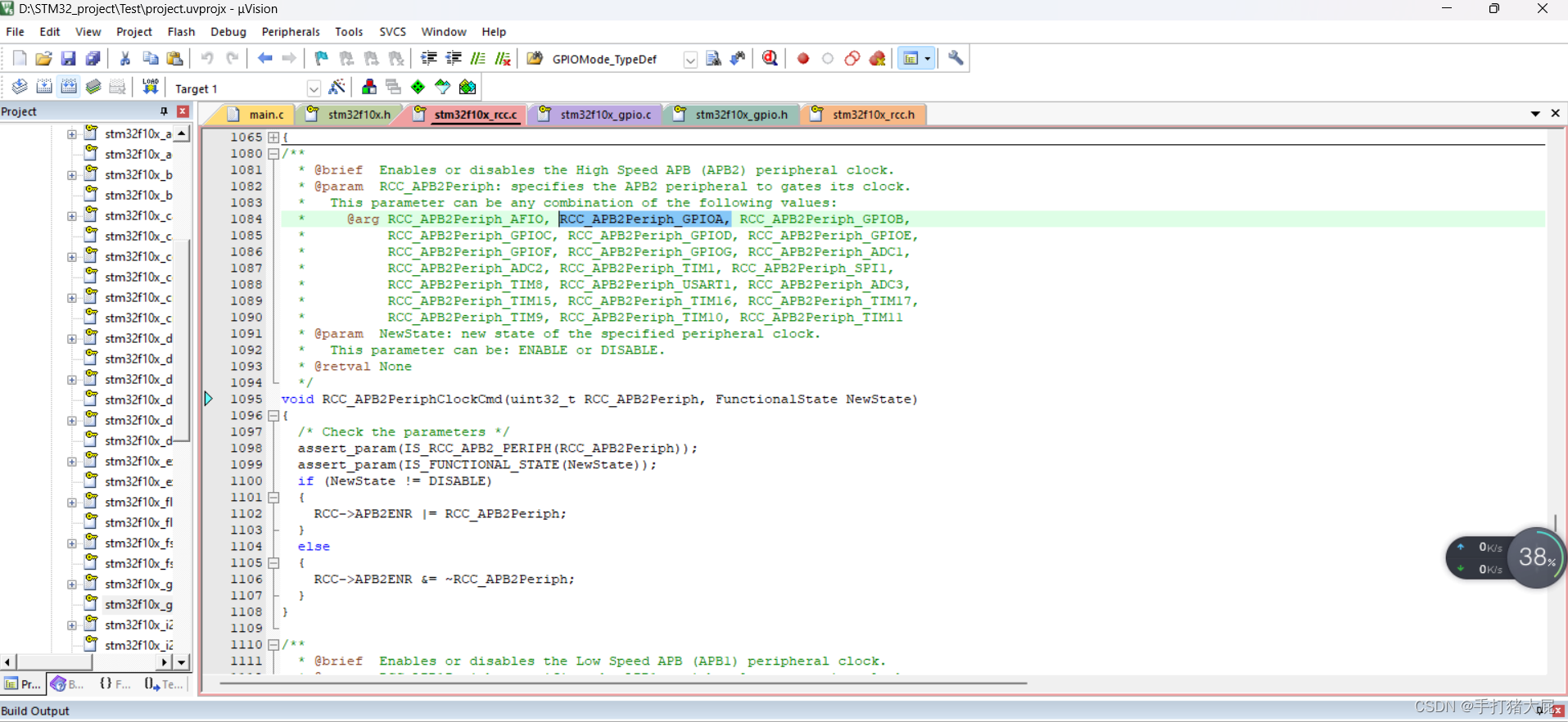Navigate backwards with the blue left arrow

tap(265, 58)
